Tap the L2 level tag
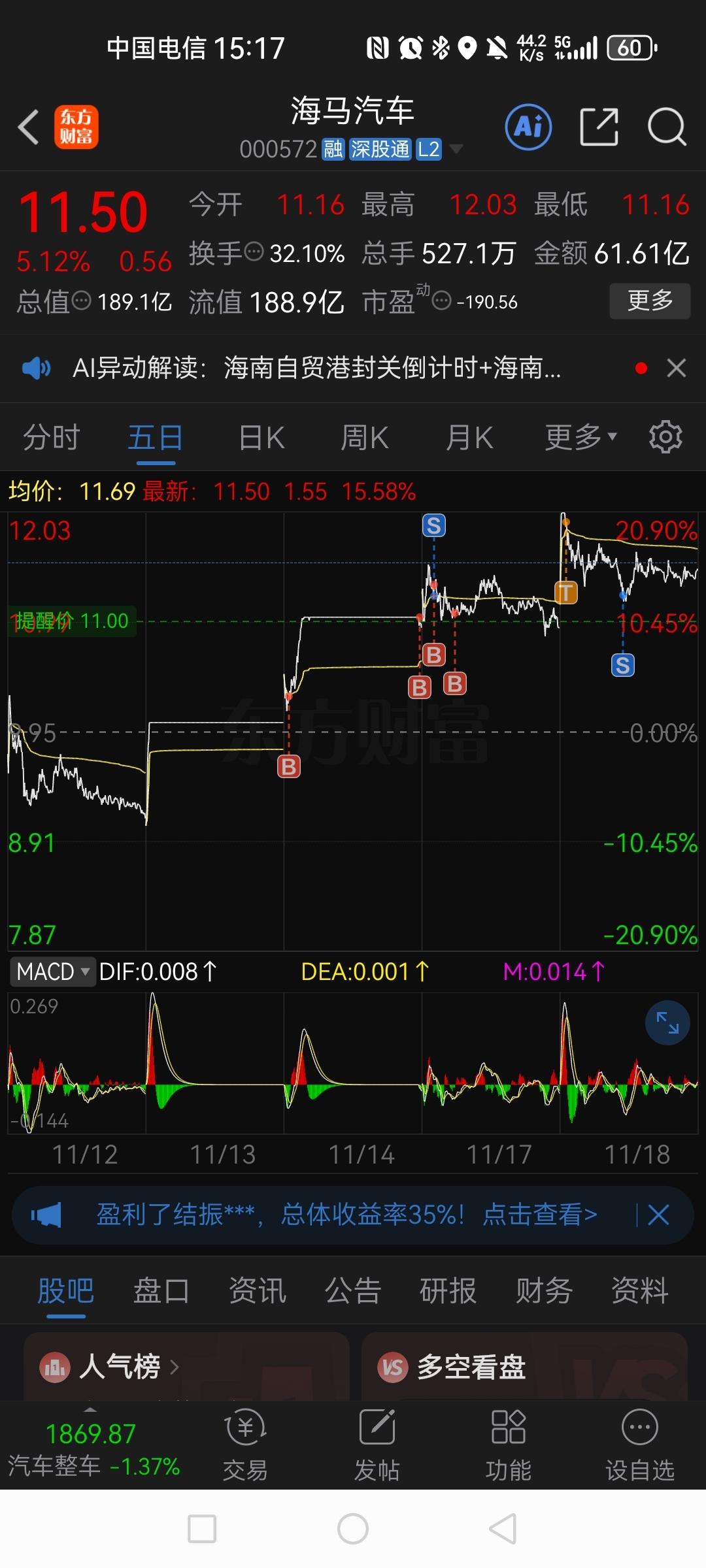The height and width of the screenshot is (1568, 706). tap(429, 150)
